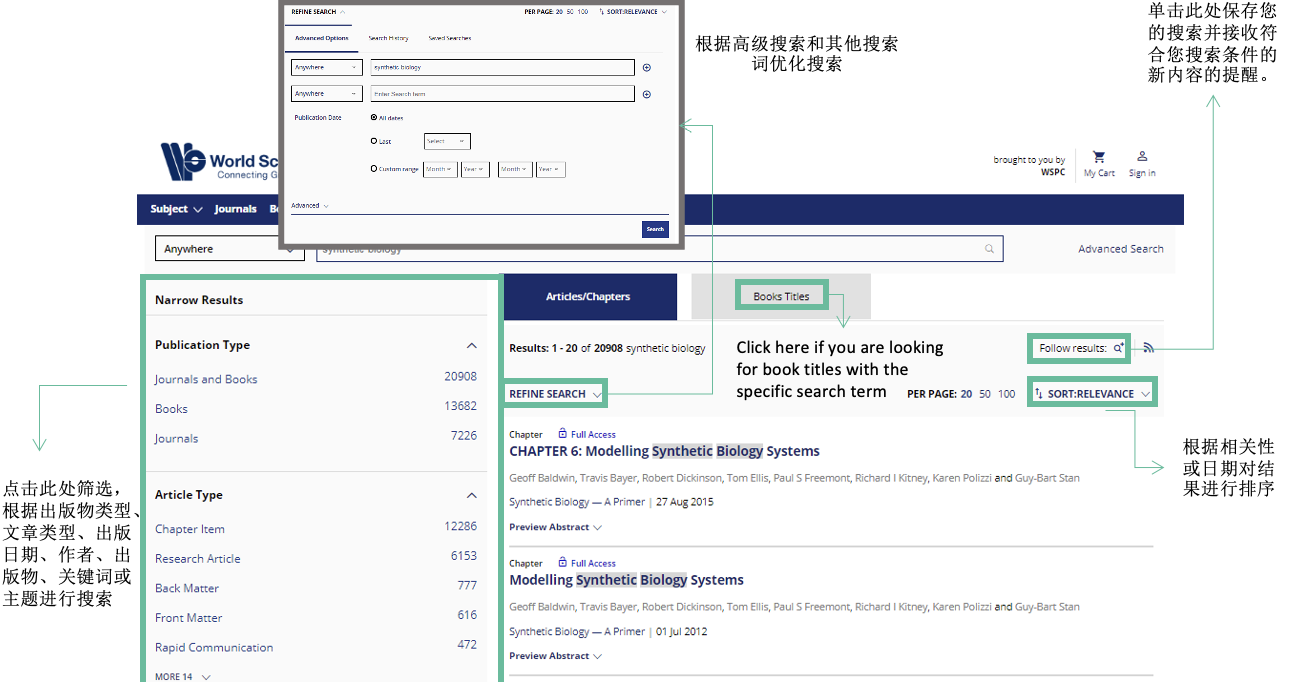
Task: Click the Enter Search term input field
Action: pos(502,94)
